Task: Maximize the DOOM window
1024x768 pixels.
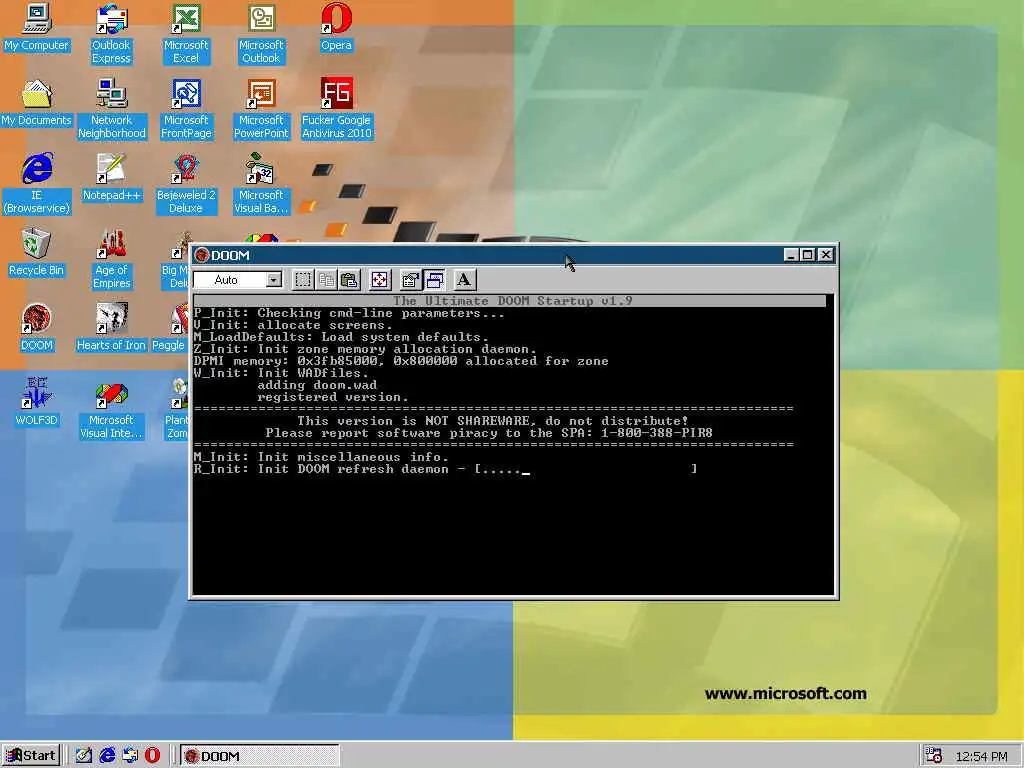Action: tap(807, 255)
